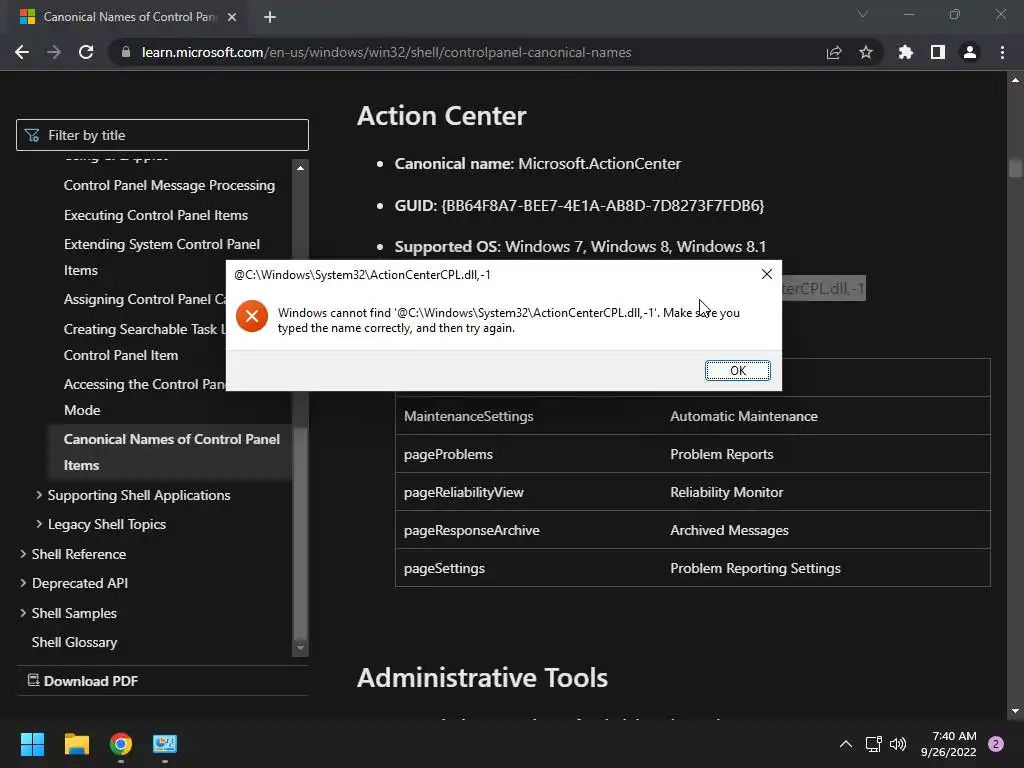This screenshot has height=768, width=1024.
Task: Bookmark this tab with star icon
Action: (865, 52)
